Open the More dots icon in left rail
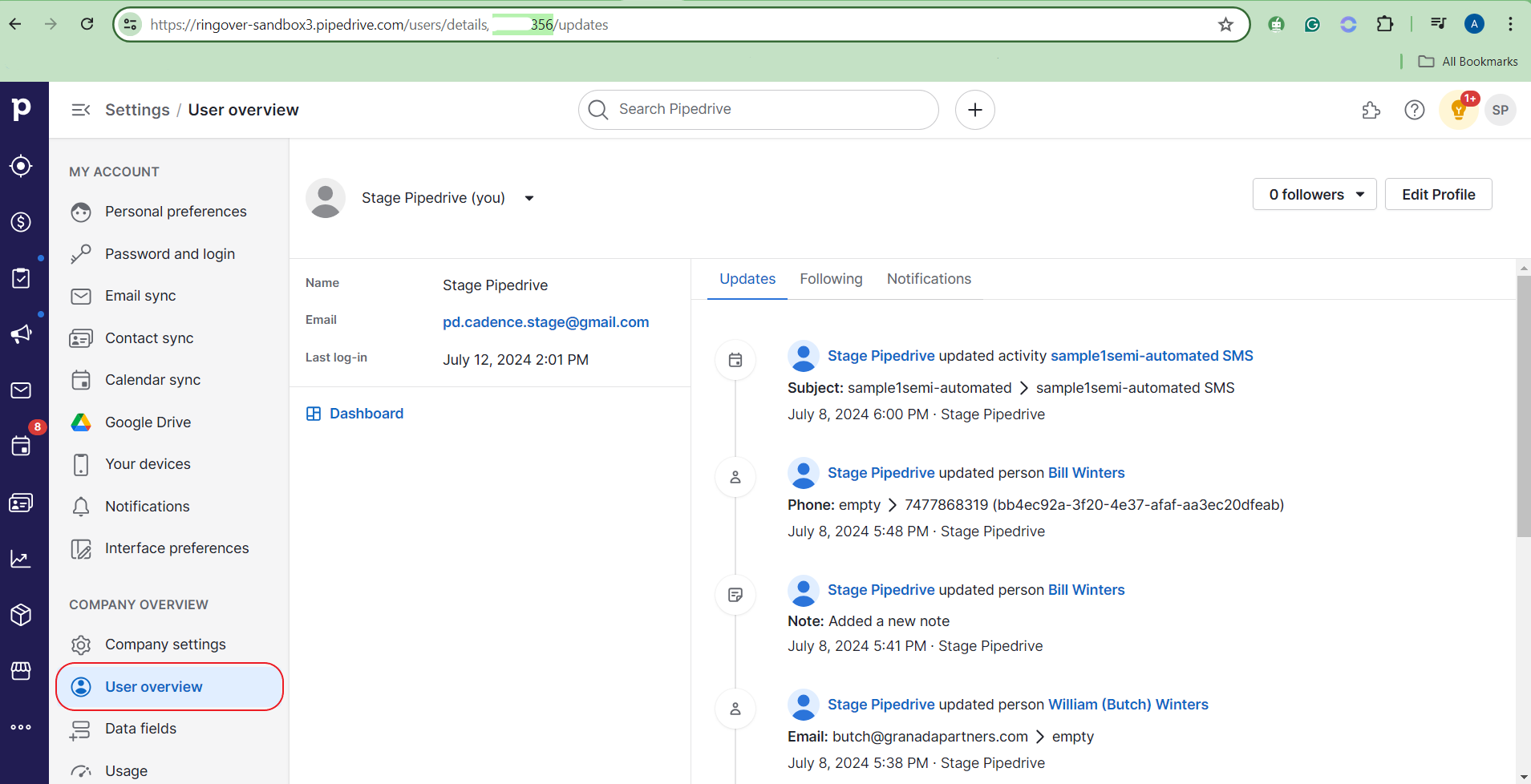The height and width of the screenshot is (784, 1531). [x=21, y=727]
